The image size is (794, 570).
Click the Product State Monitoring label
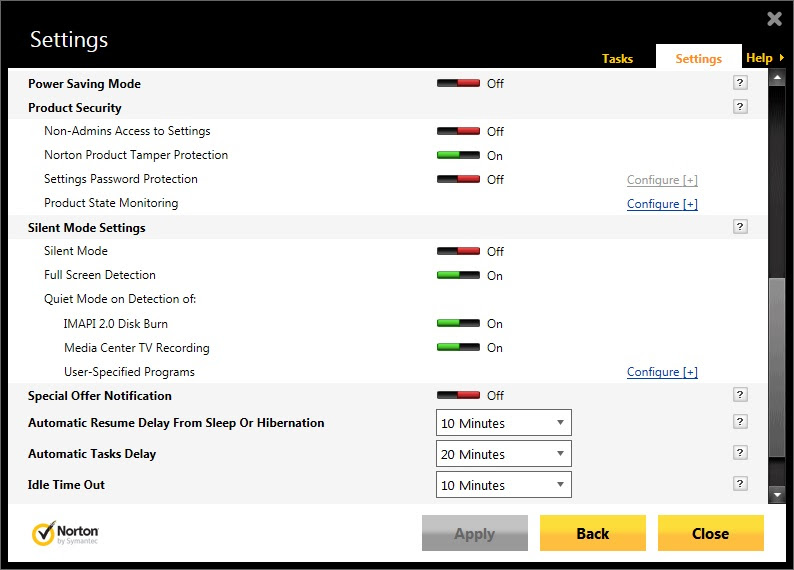click(111, 203)
